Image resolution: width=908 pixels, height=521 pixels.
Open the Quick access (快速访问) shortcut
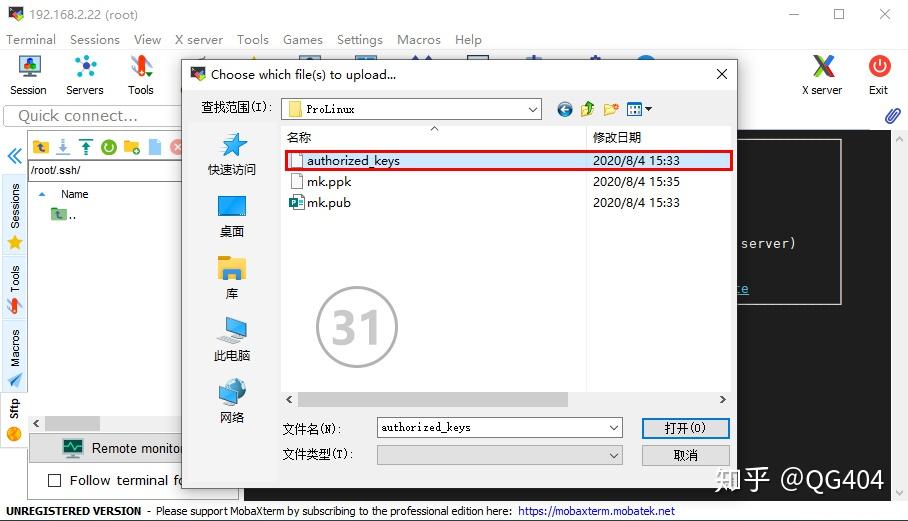coord(231,155)
